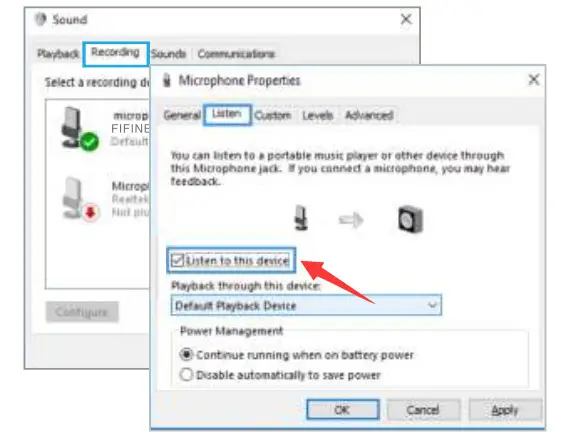Click the Microphone Properties title bar icon
Screen dimensions: 574x440
[x=167, y=80]
